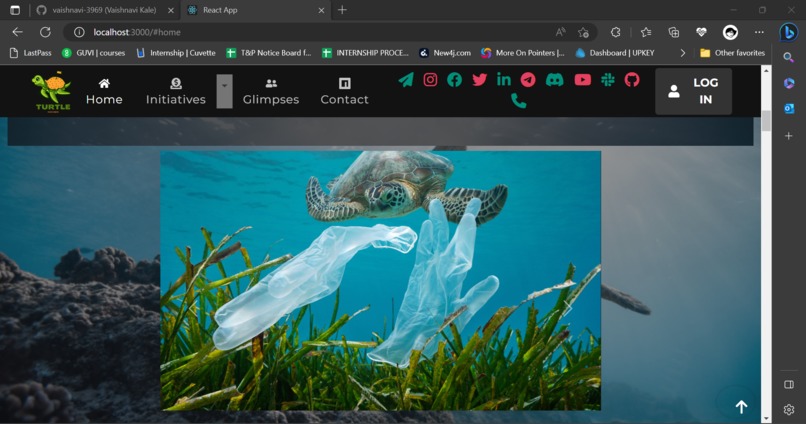806x424 pixels.
Task: Open the GitHub icon in site header
Action: 632,80
